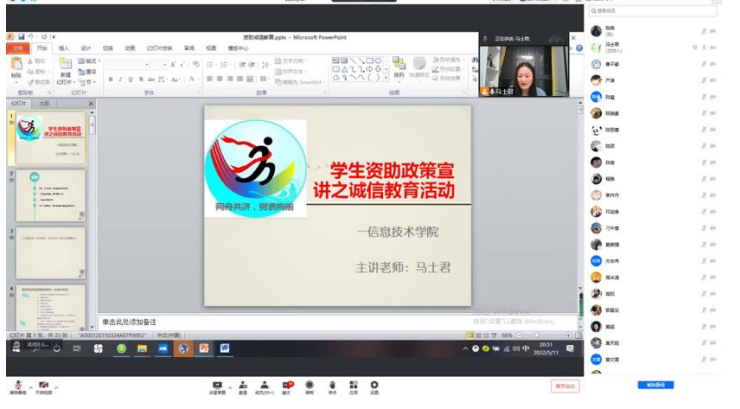Toggle italic formatting in the font group
740x409 pixels.
[118, 79]
